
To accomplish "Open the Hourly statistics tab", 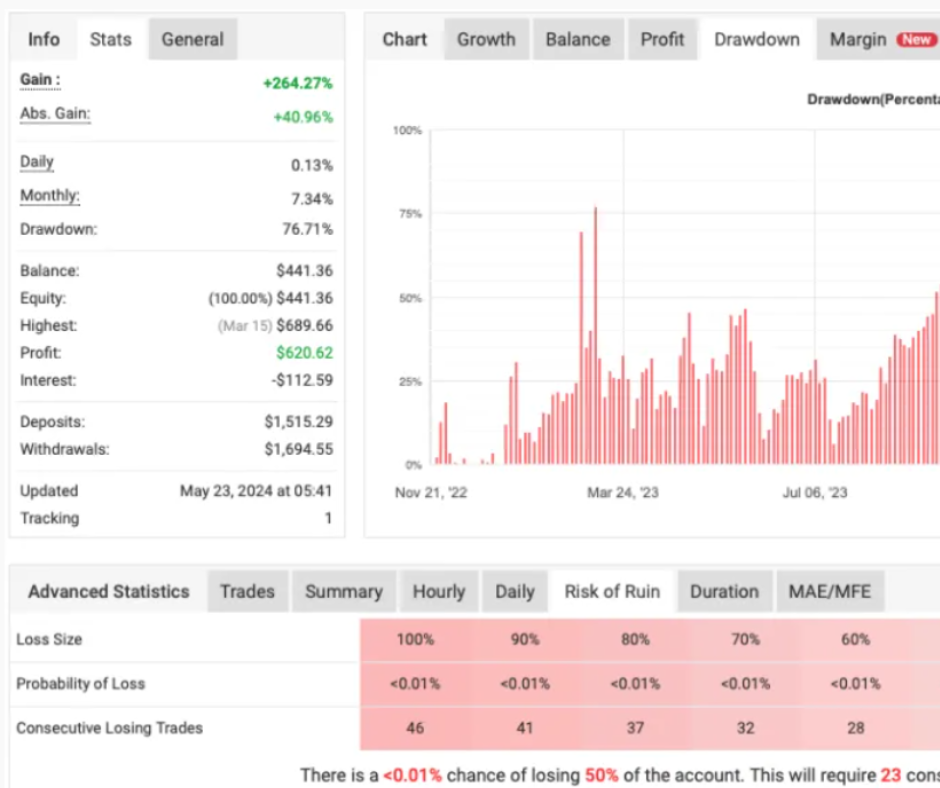I will click(x=438, y=591).
